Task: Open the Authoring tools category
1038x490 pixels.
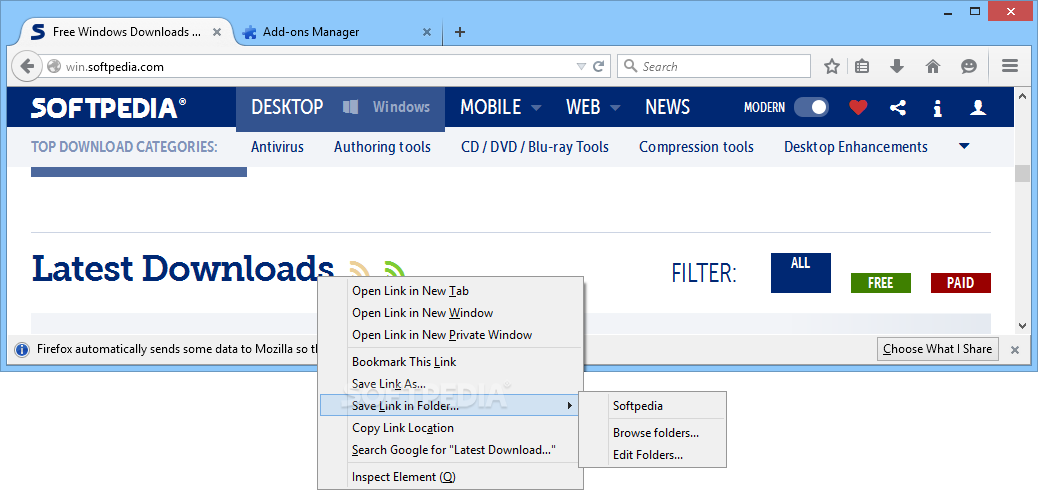Action: (x=383, y=147)
